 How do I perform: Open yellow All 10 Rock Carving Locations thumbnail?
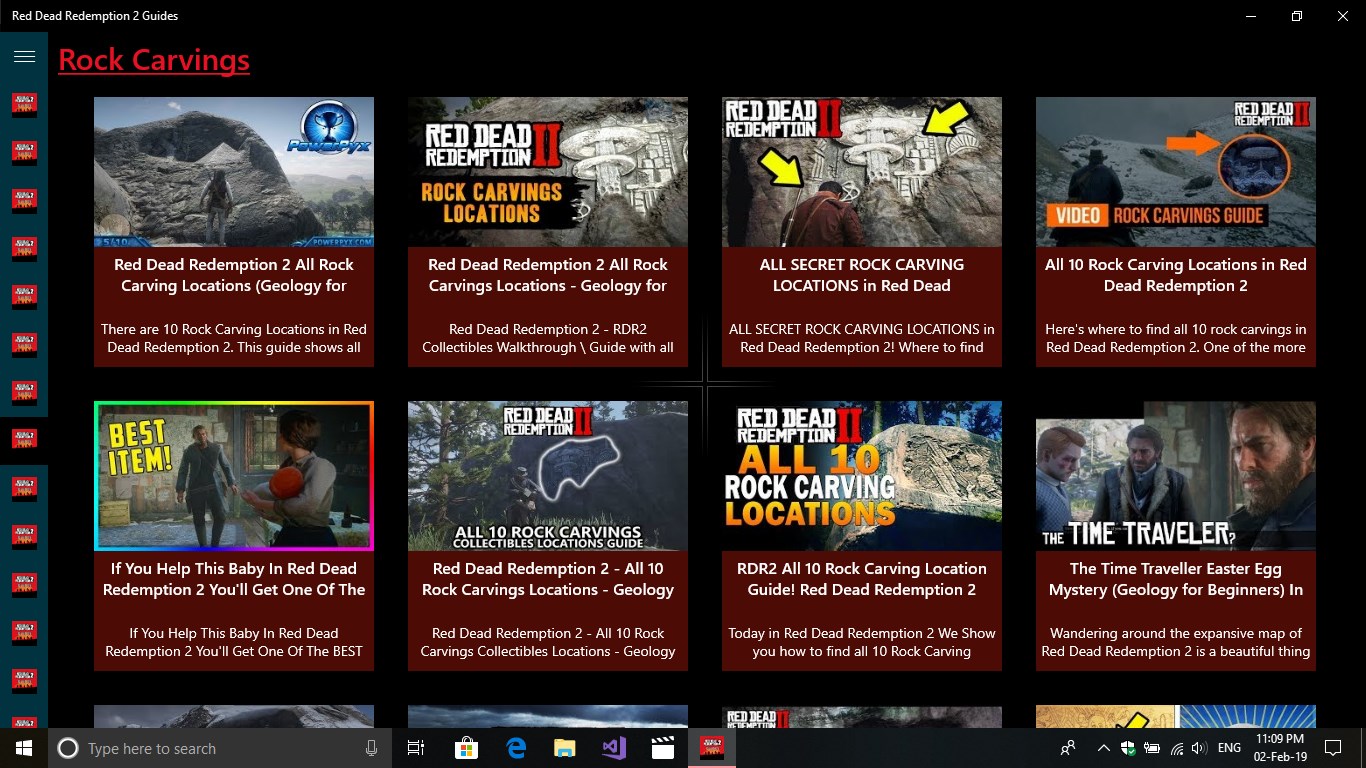pos(862,476)
